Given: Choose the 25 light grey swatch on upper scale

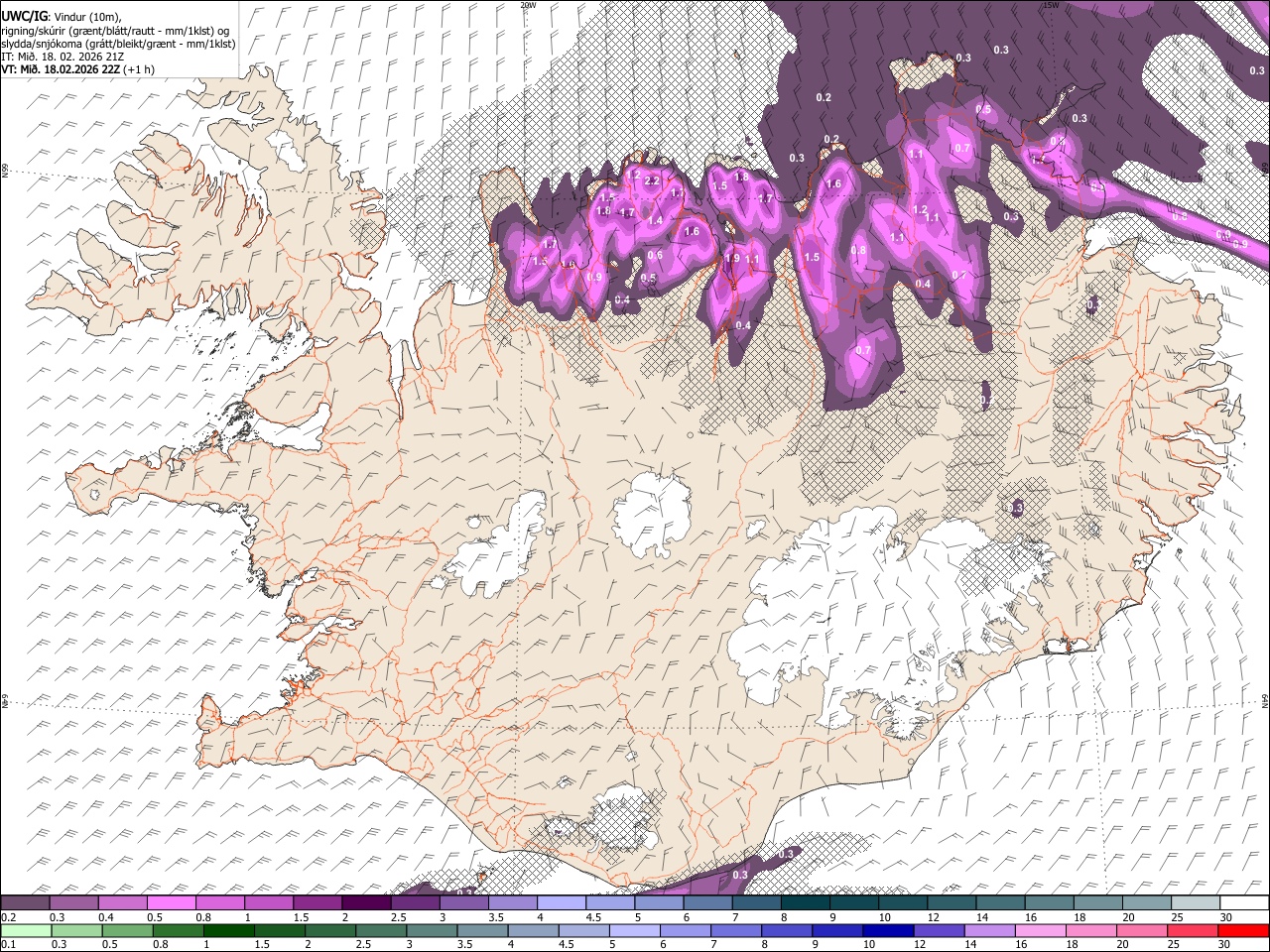Looking at the screenshot, I should pos(1195,903).
